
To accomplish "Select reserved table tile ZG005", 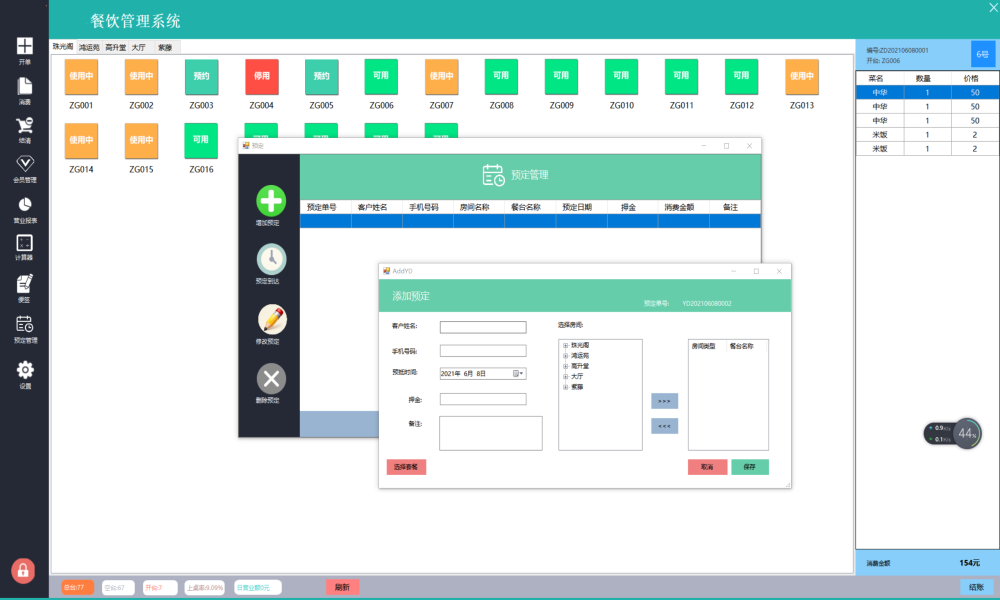I will tap(321, 77).
